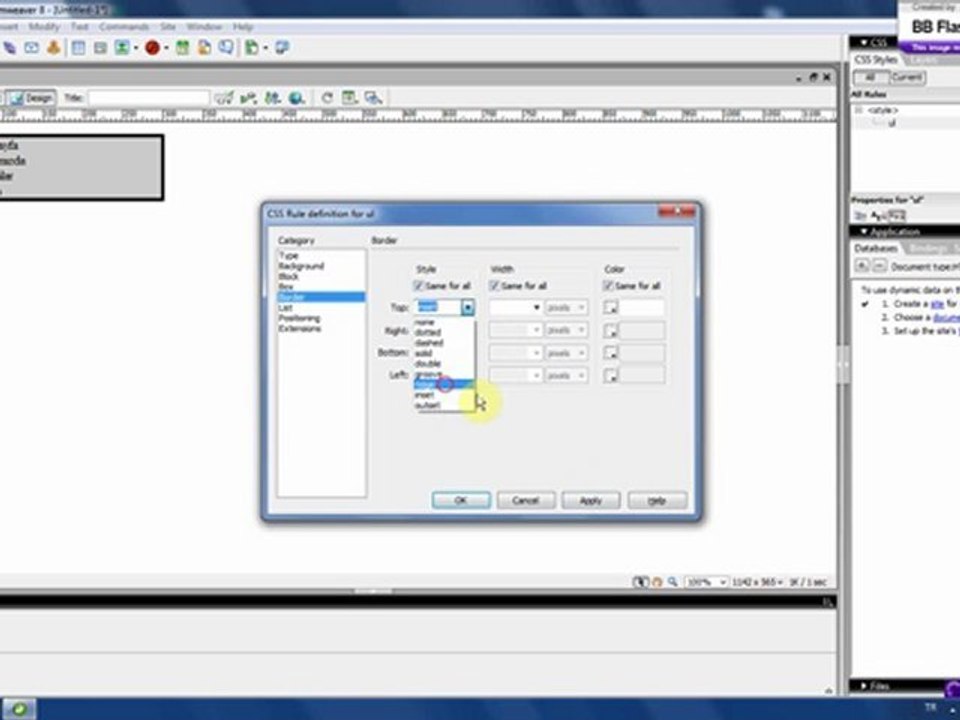This screenshot has height=720, width=960.
Task: Open the Images icon dropdown arrow
Action: pyautogui.click(x=135, y=48)
